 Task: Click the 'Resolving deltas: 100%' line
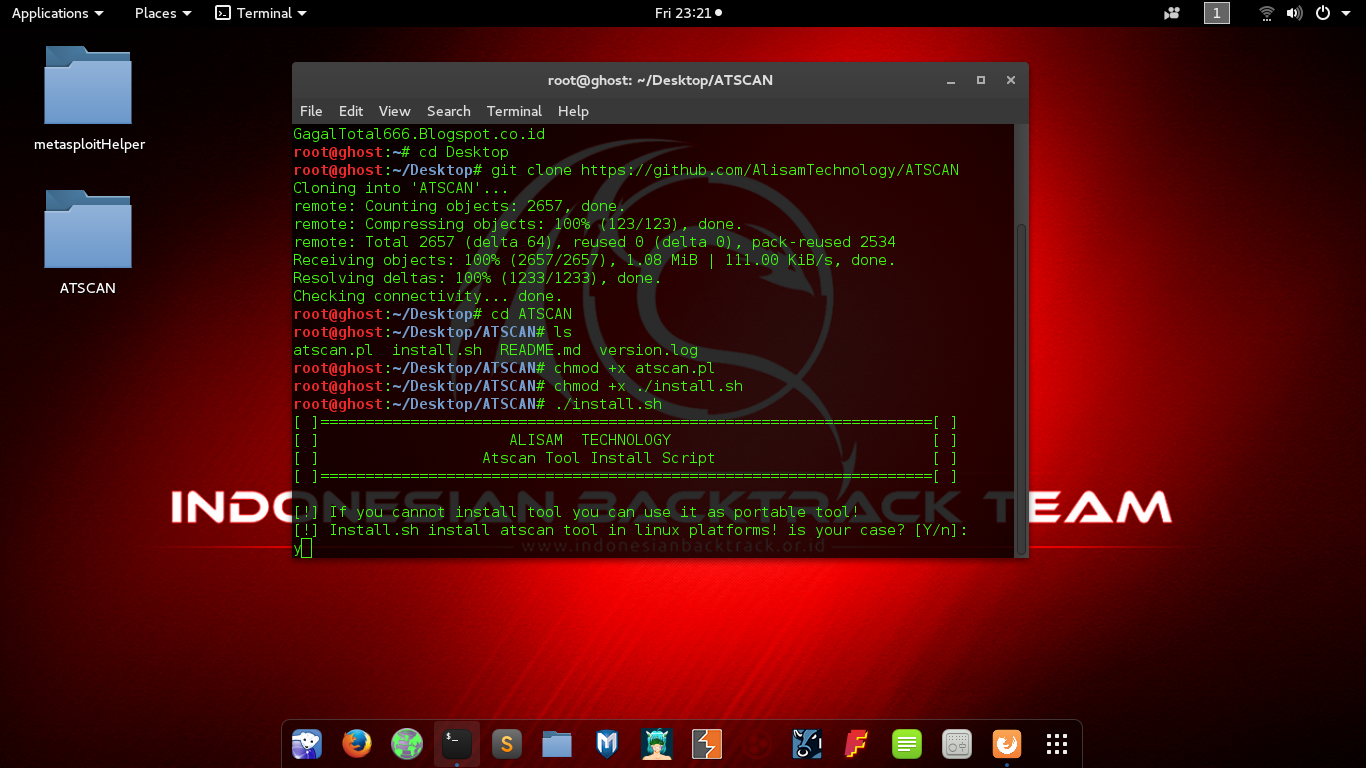[477, 278]
